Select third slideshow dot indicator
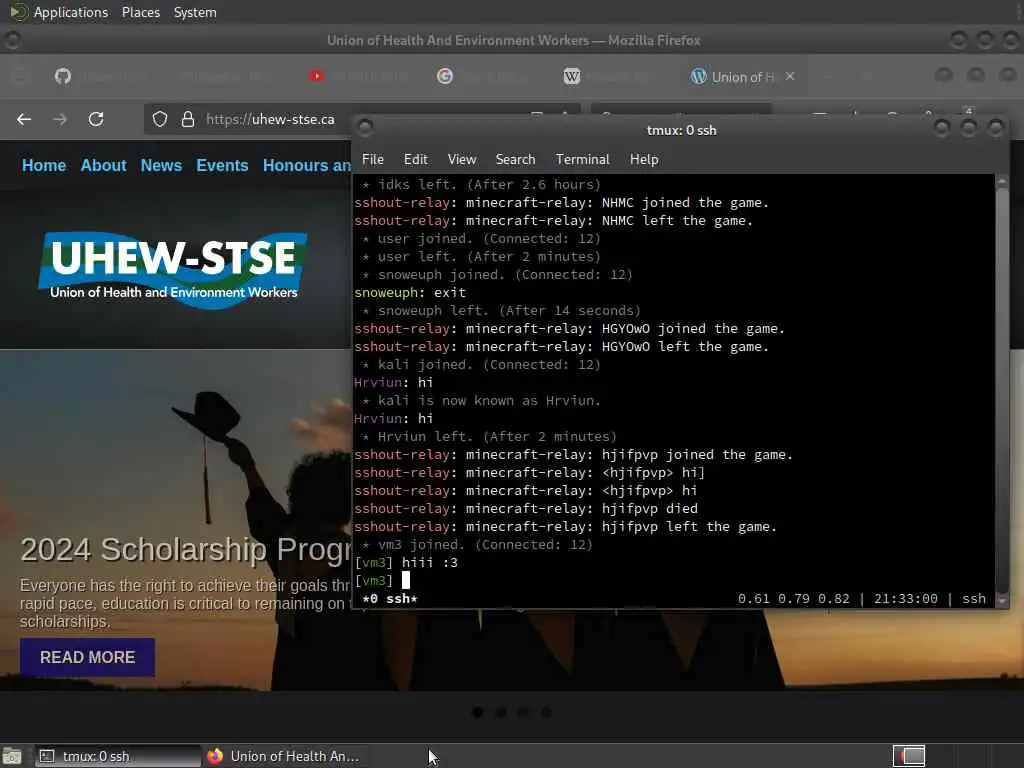Viewport: 1024px width, 768px height. tap(523, 712)
